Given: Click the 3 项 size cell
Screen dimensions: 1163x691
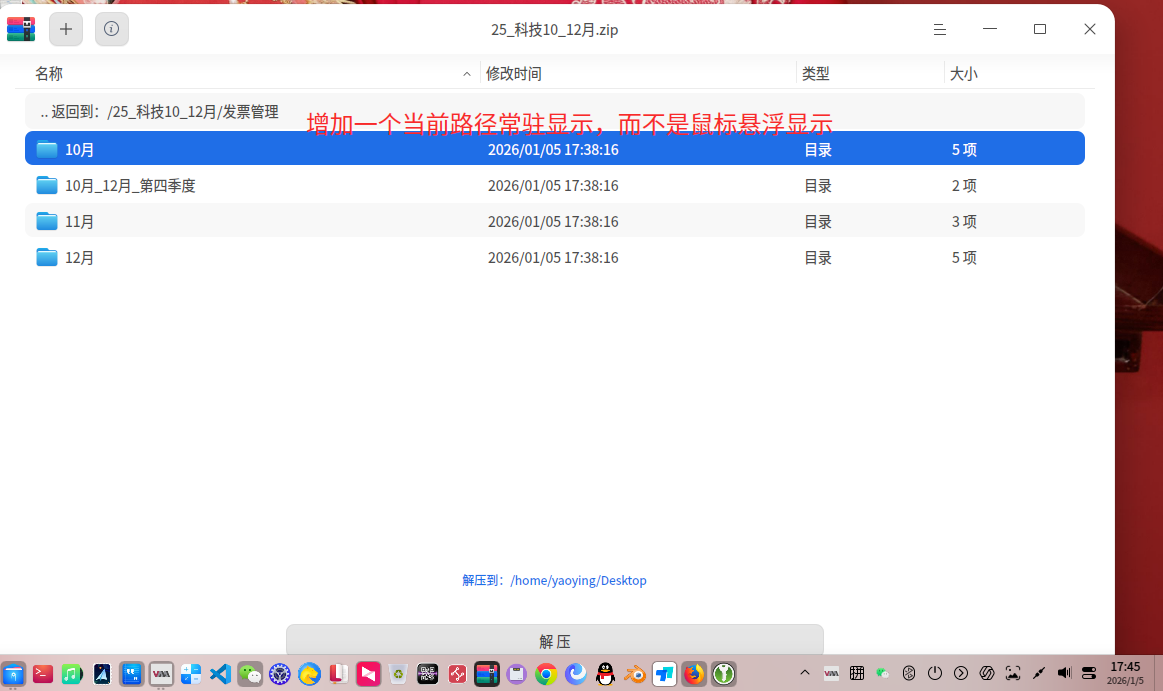Looking at the screenshot, I should coord(964,221).
